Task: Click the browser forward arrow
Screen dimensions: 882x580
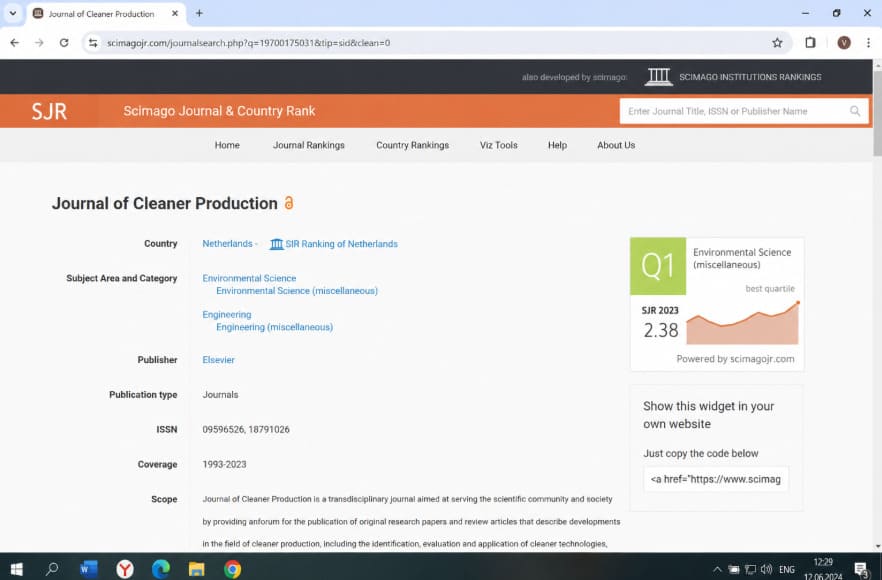Action: tap(39, 43)
